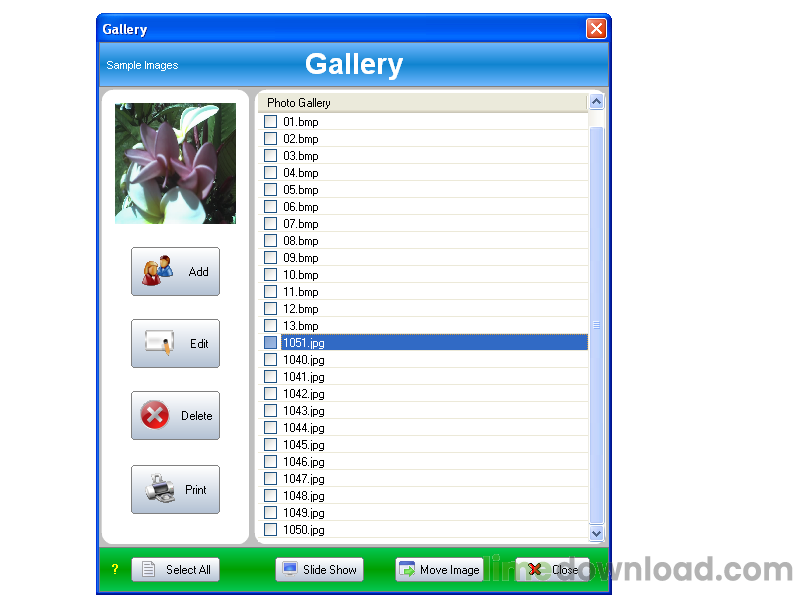
Task: Click the yellow question mark help icon
Action: point(115,569)
